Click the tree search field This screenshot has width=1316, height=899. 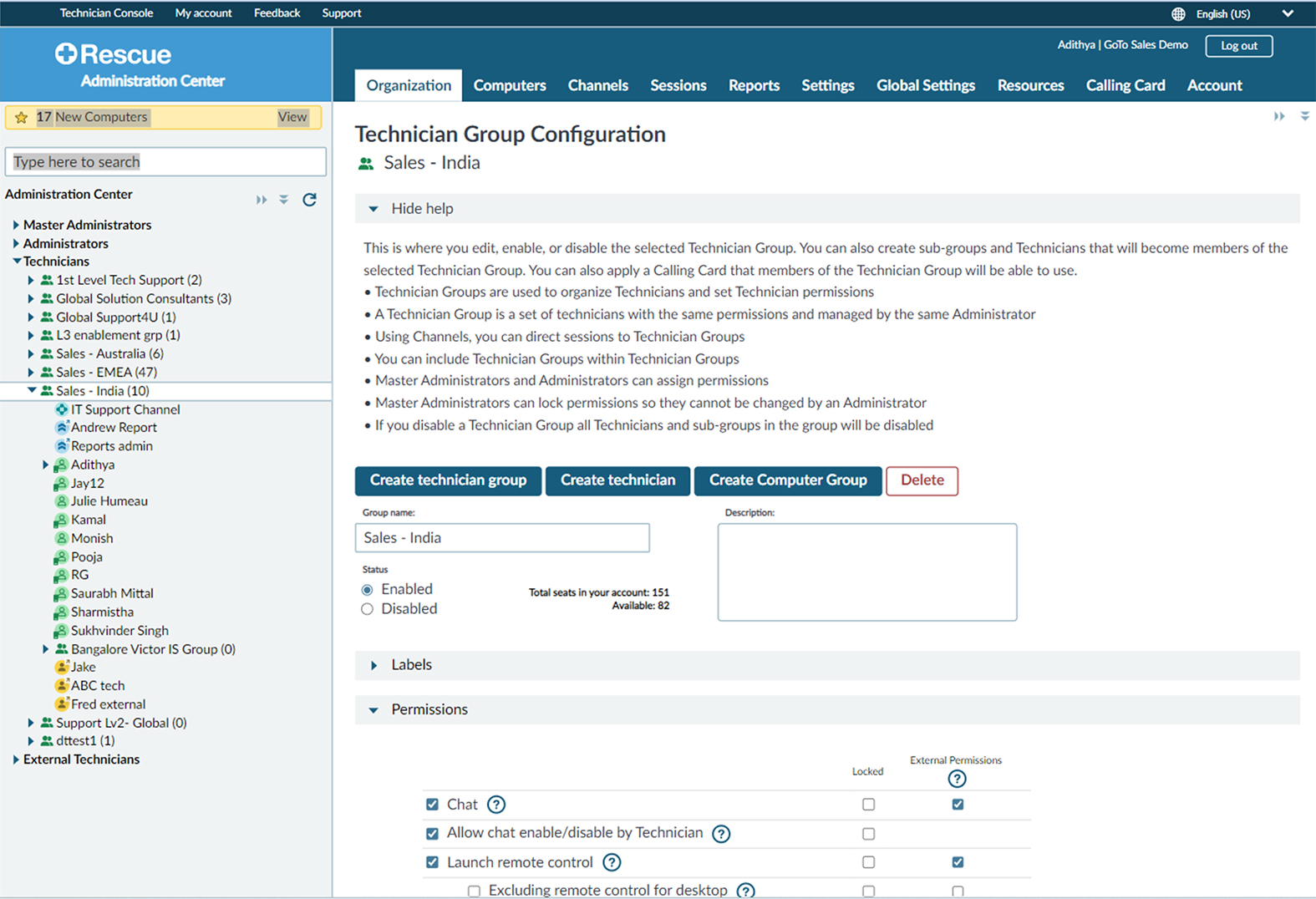pos(165,162)
